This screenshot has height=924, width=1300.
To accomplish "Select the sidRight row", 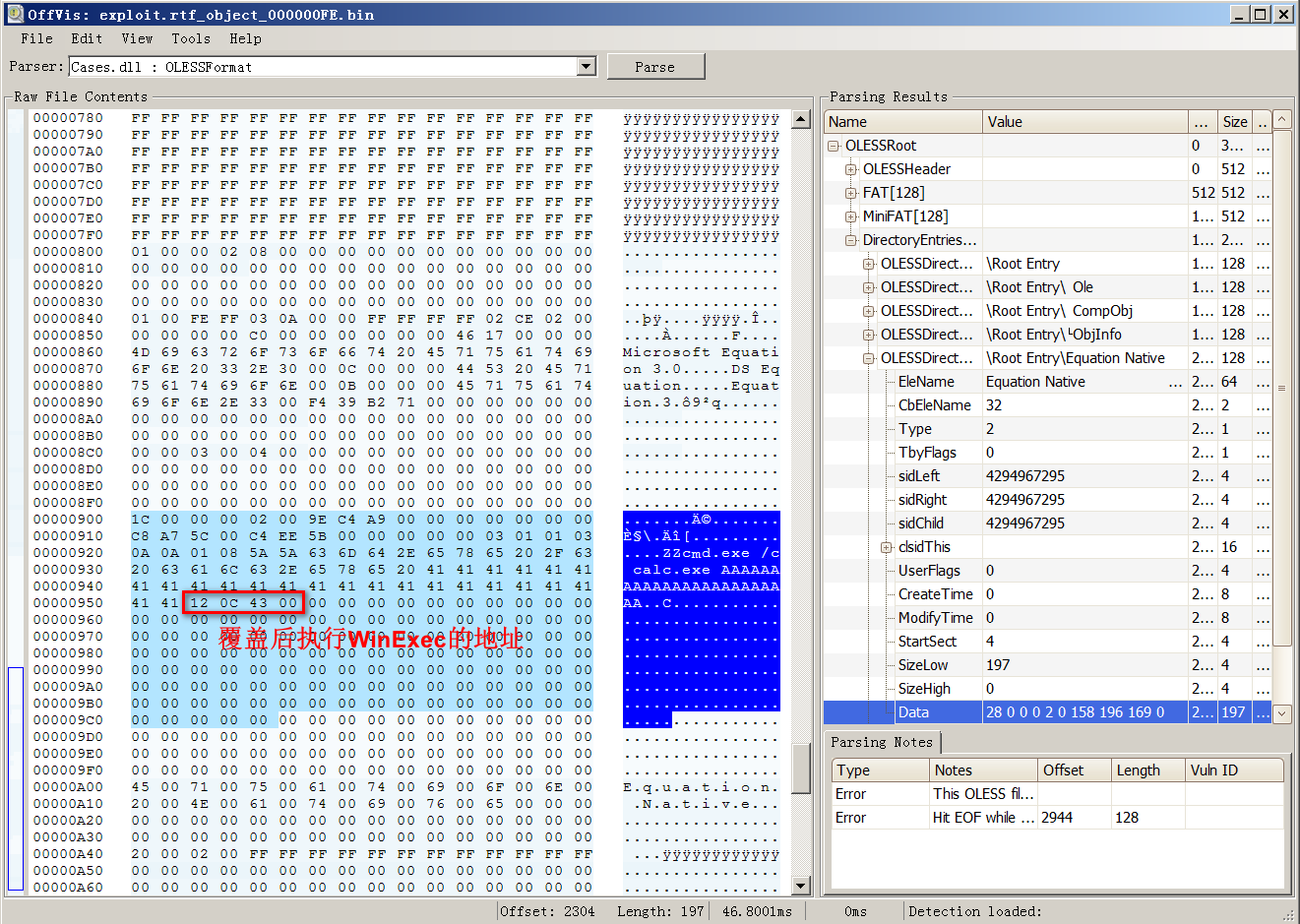I will pyautogui.click(x=1047, y=500).
